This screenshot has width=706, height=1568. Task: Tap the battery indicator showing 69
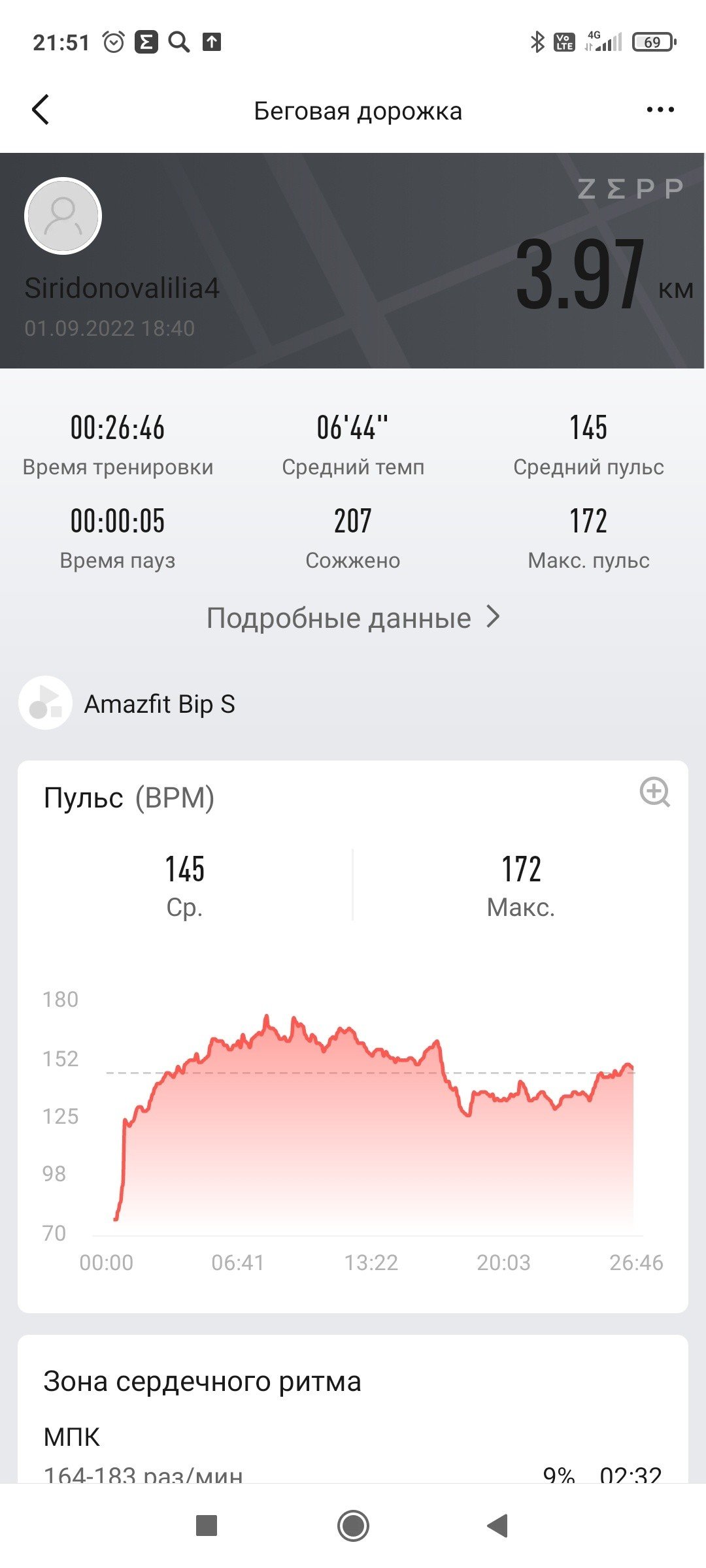click(654, 42)
